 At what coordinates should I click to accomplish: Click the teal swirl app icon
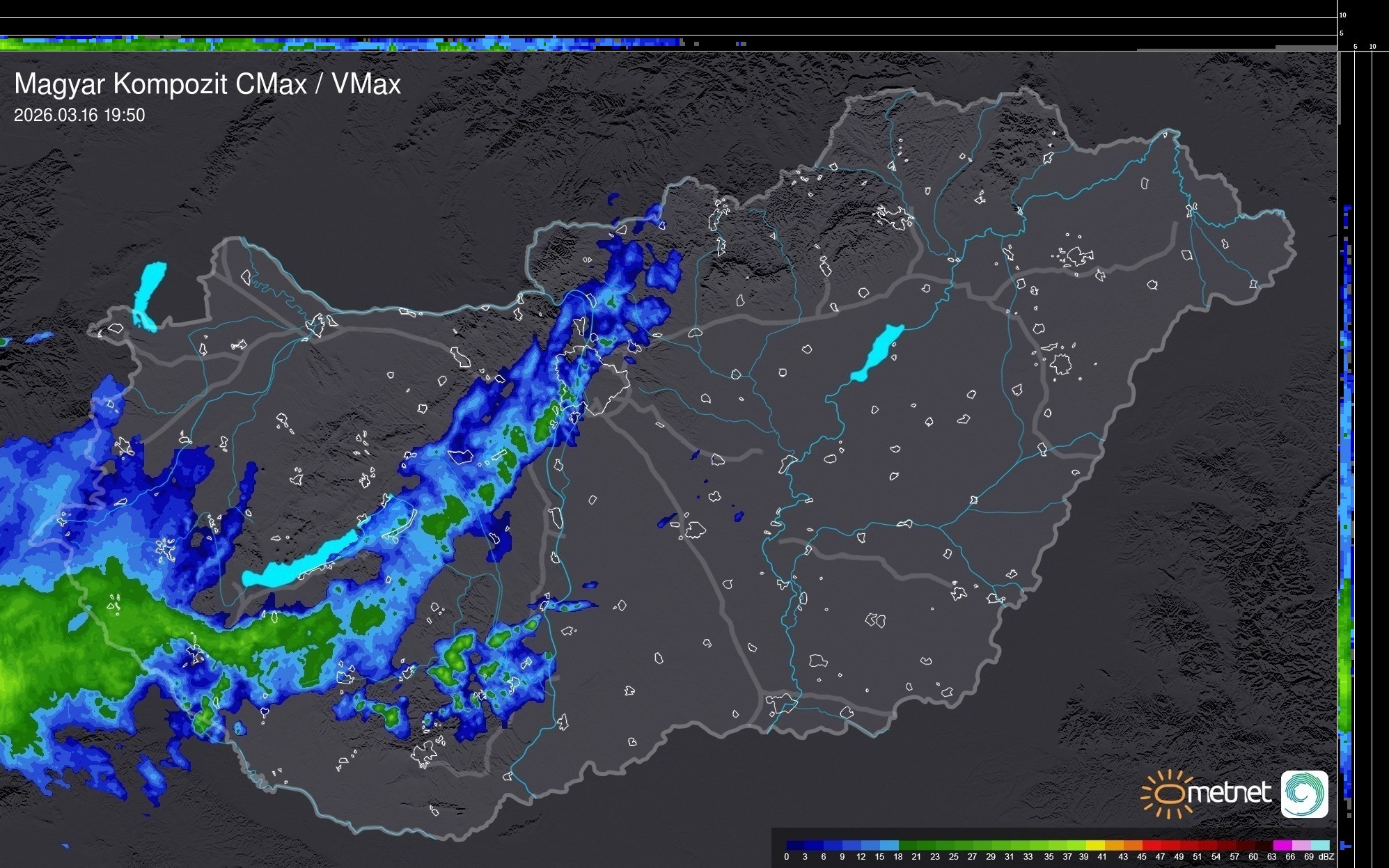click(1304, 794)
